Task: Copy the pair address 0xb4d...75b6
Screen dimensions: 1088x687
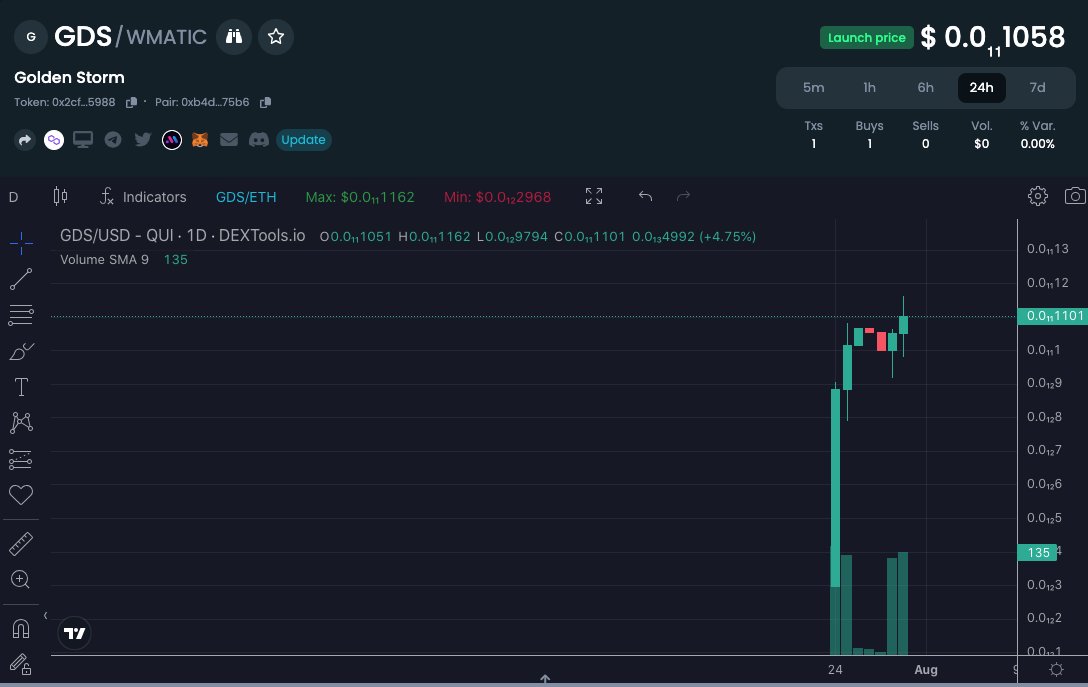Action: coord(265,103)
